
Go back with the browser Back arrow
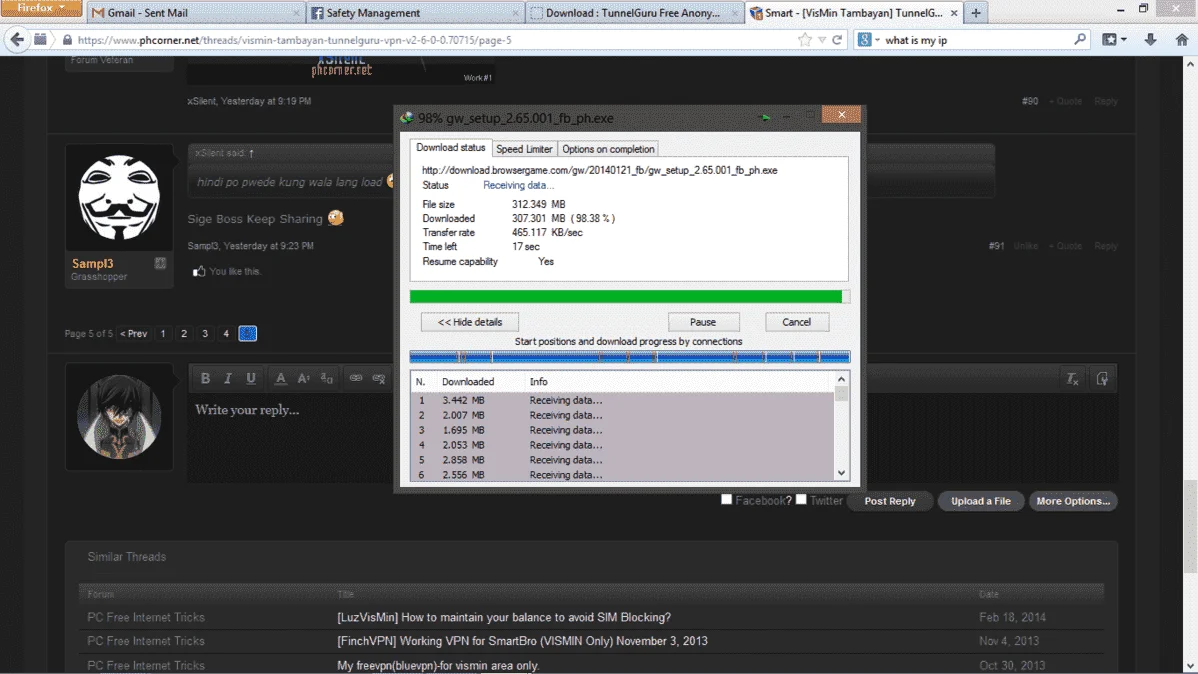pos(17,40)
